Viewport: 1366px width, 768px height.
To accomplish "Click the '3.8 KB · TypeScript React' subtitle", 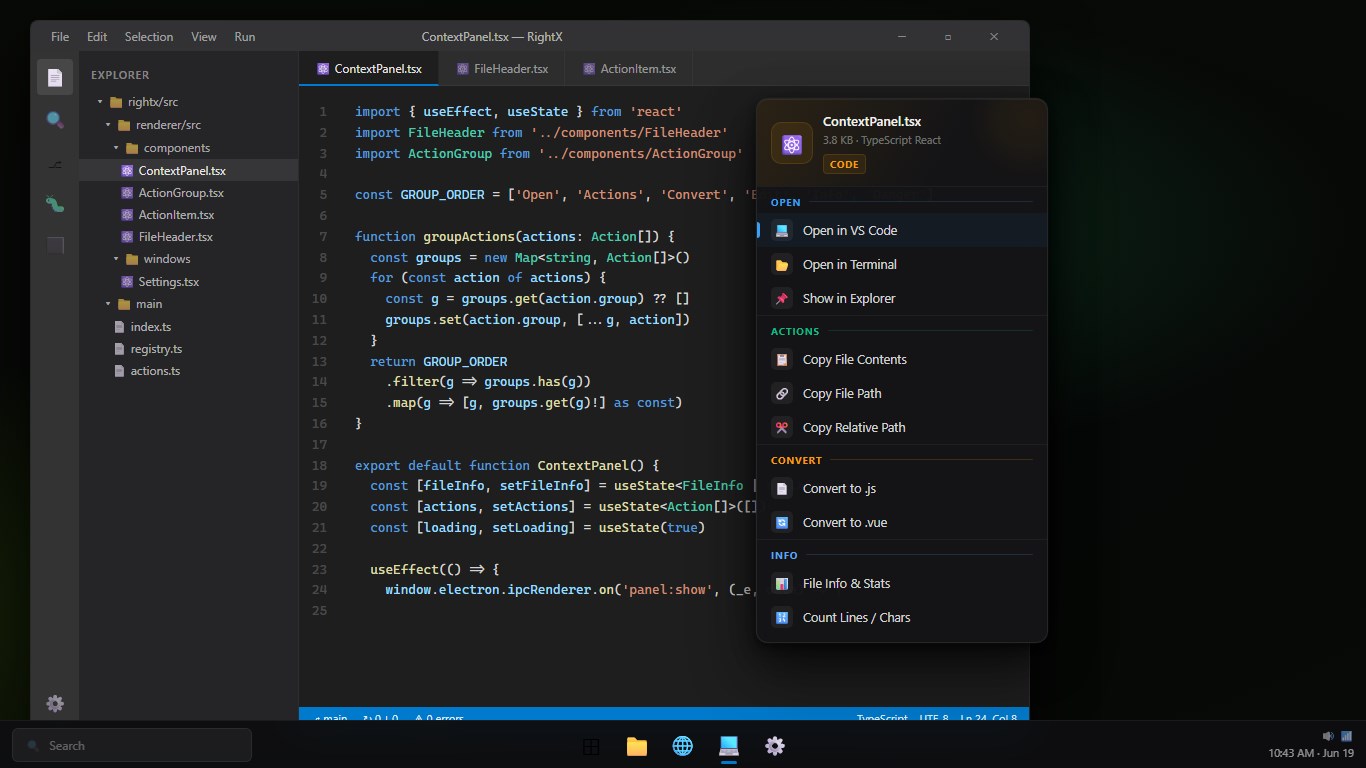I will pos(882,140).
